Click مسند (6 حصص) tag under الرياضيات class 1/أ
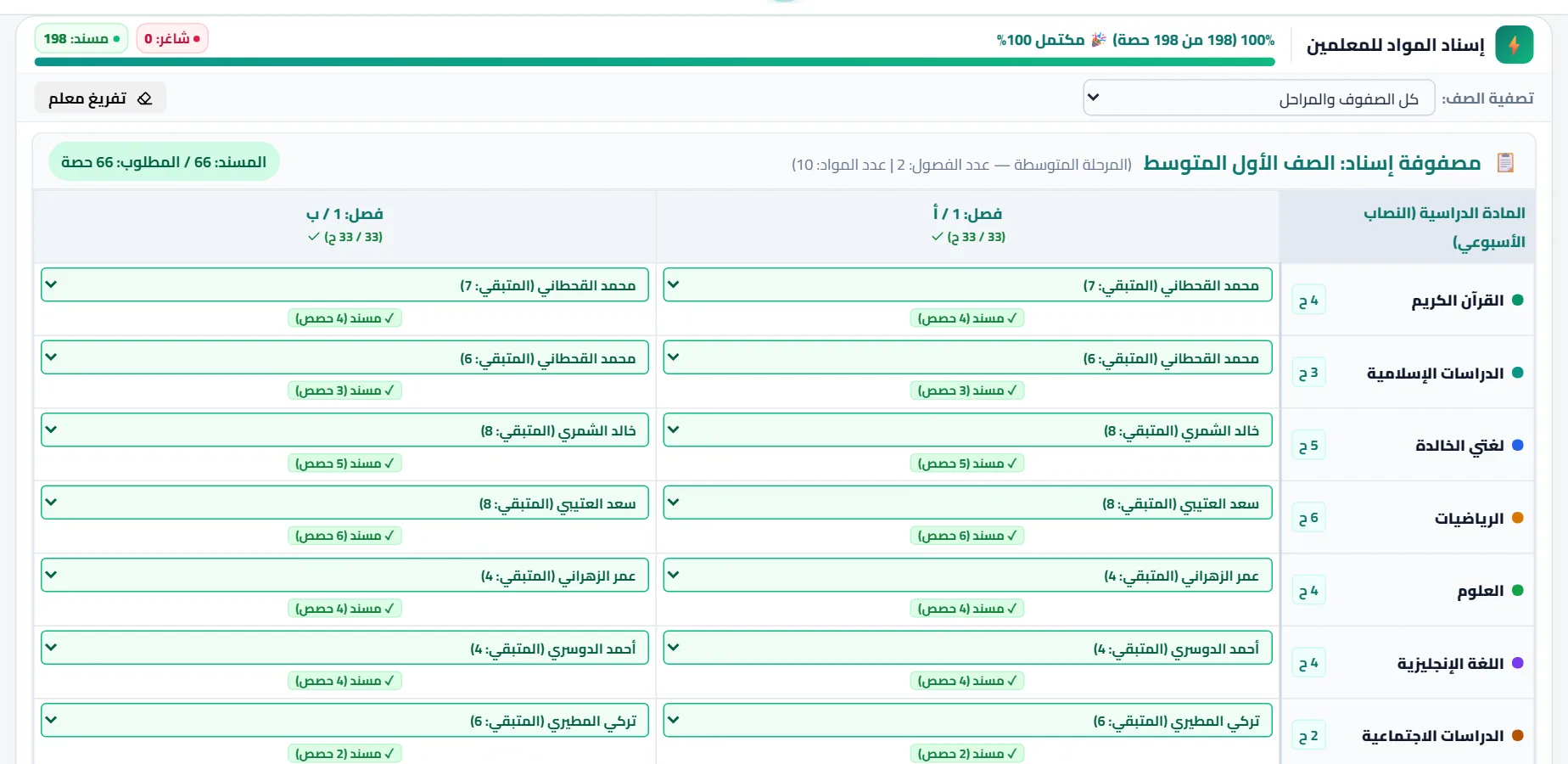Screen dimensions: 1568x764 [x=967, y=536]
